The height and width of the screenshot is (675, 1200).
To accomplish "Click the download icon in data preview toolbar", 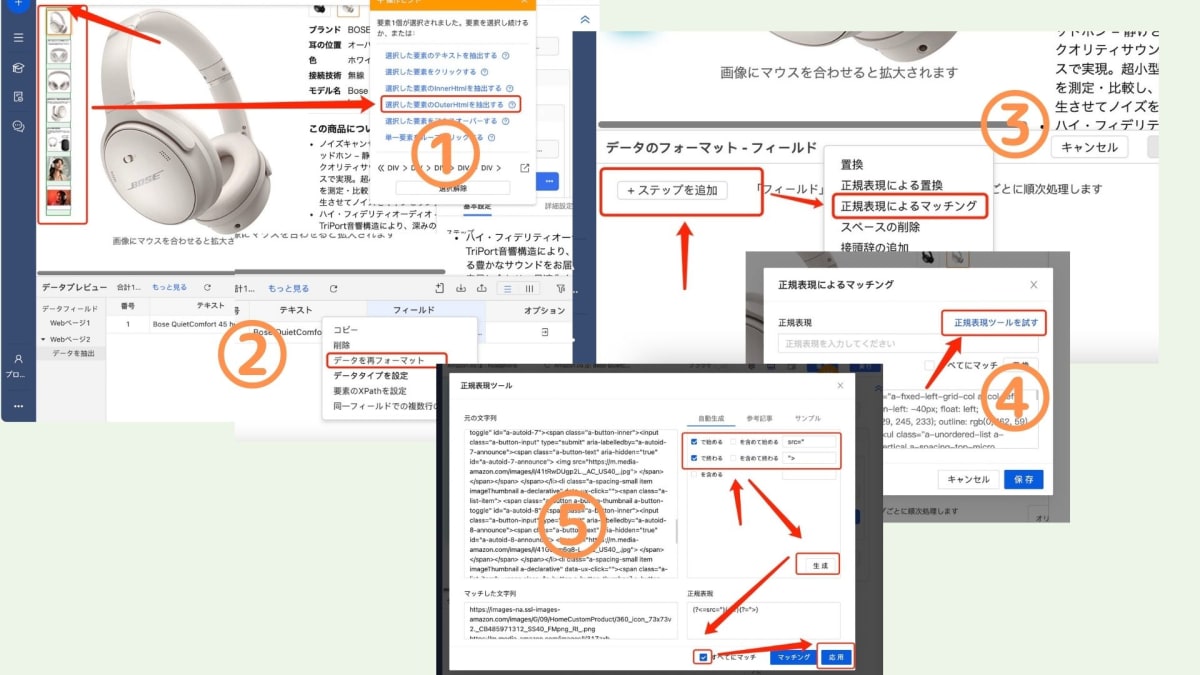I will pyautogui.click(x=461, y=288).
